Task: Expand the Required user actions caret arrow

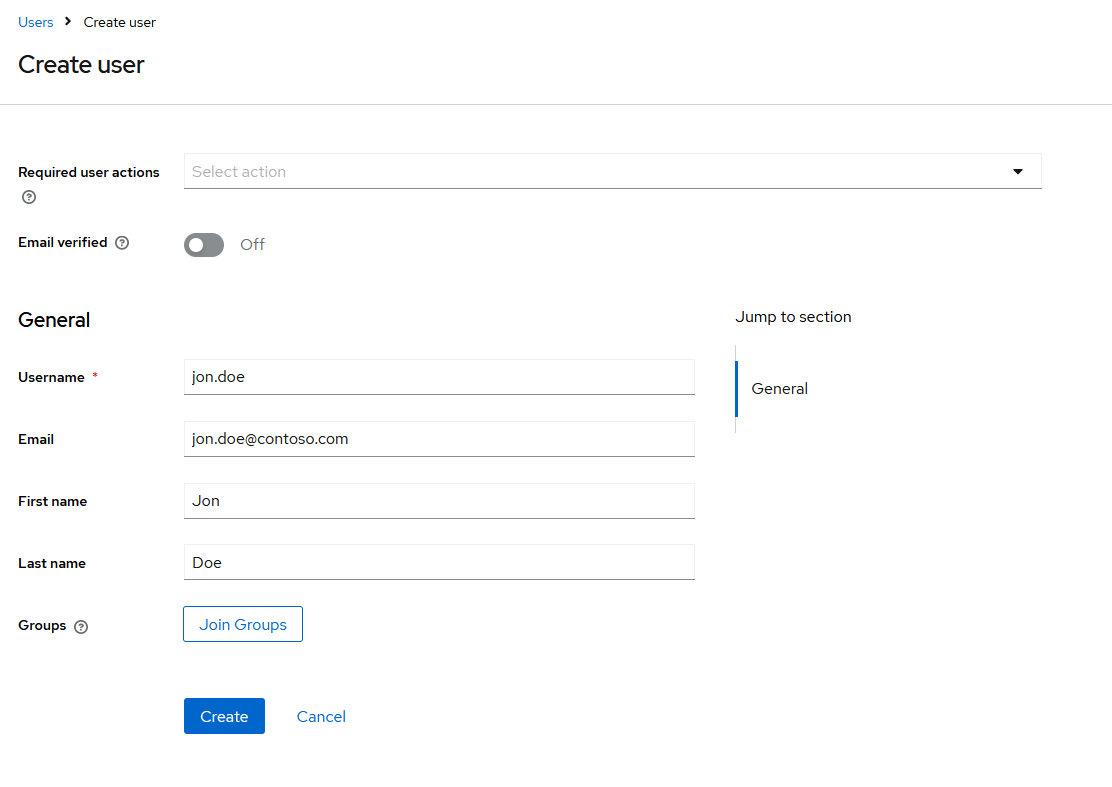Action: [1017, 172]
